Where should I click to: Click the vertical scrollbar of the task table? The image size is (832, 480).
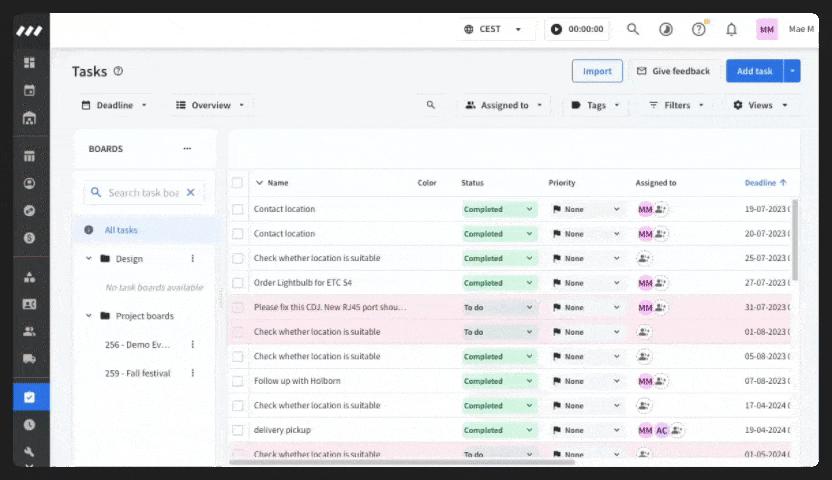click(x=795, y=240)
